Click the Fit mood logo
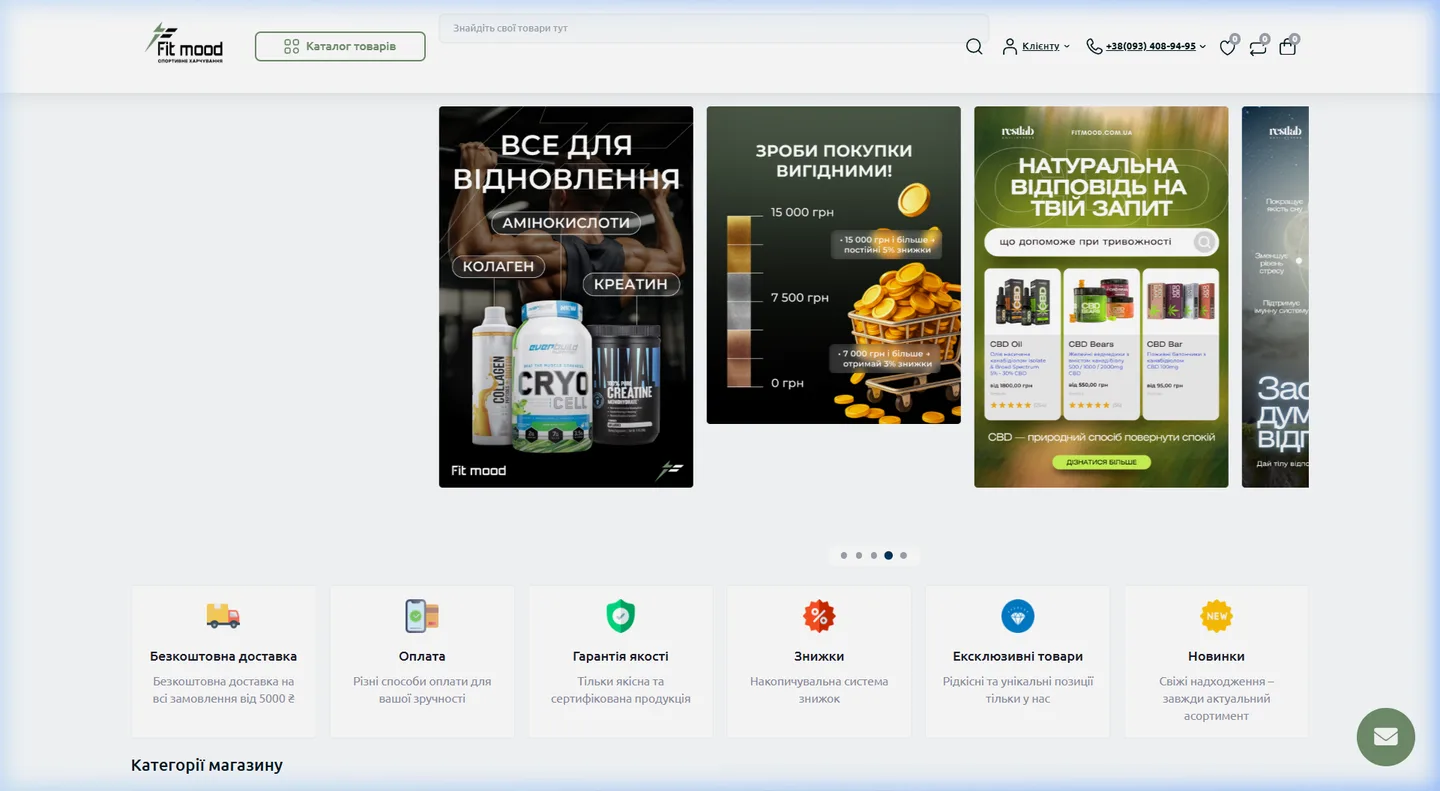Viewport: 1440px width, 791px height. point(185,44)
